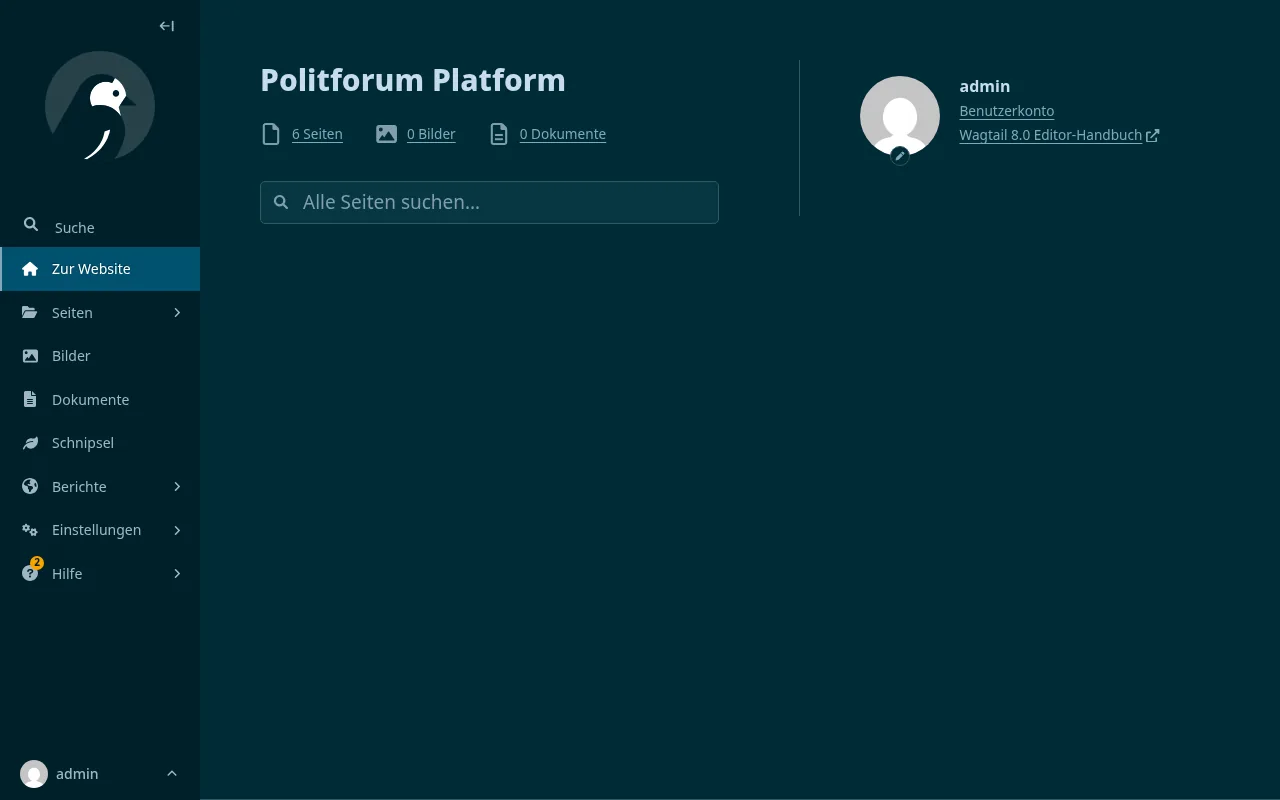
Task: Click the magnifier icon in the page search box
Action: pos(282,202)
